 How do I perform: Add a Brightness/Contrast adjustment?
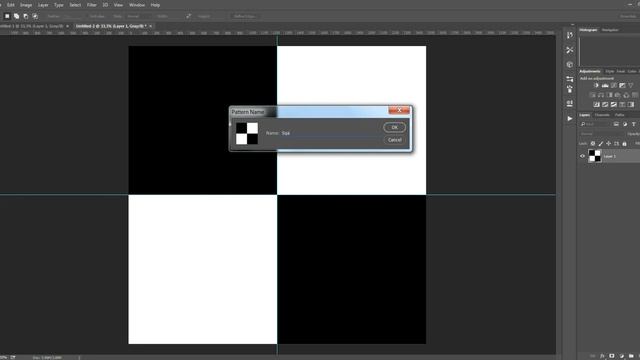pyautogui.click(x=596, y=85)
